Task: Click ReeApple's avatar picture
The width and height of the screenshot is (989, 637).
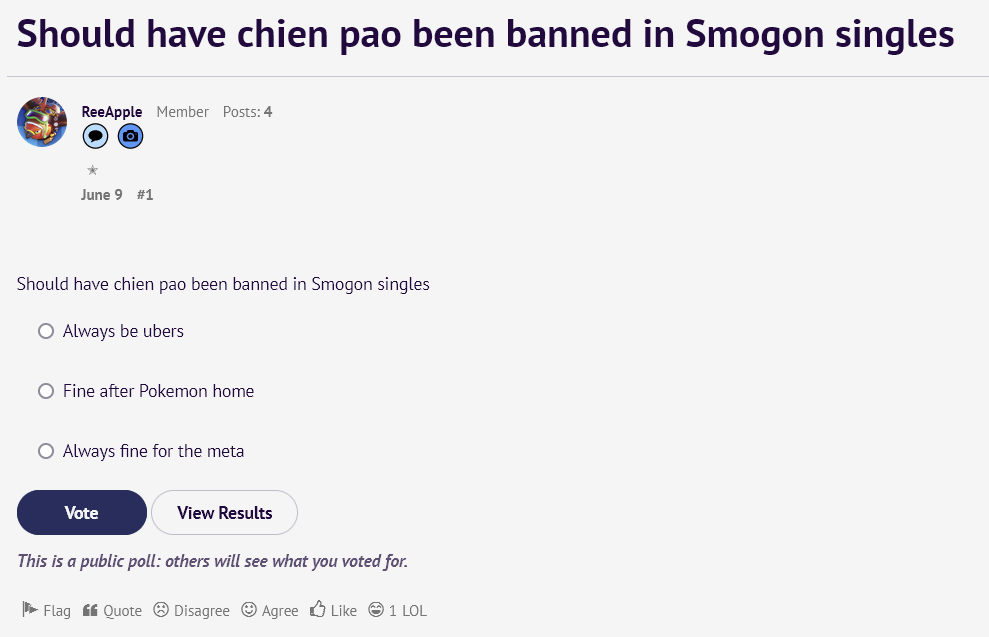Action: [x=42, y=122]
